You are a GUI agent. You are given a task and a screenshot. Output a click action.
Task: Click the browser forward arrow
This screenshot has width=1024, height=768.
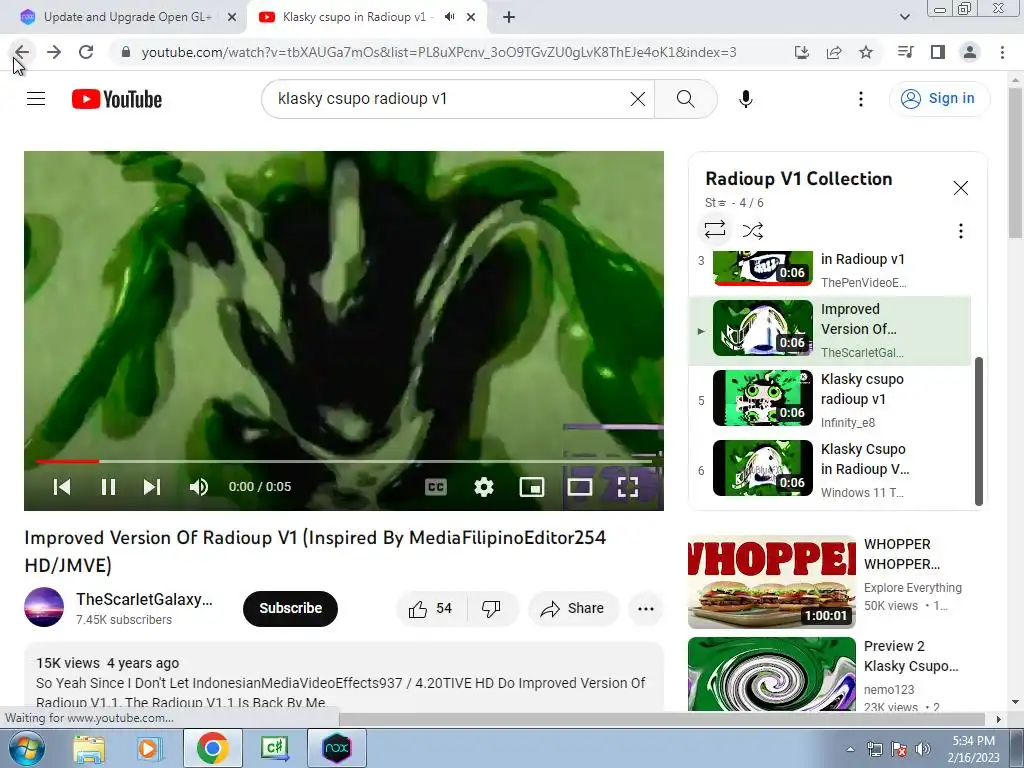tap(54, 52)
